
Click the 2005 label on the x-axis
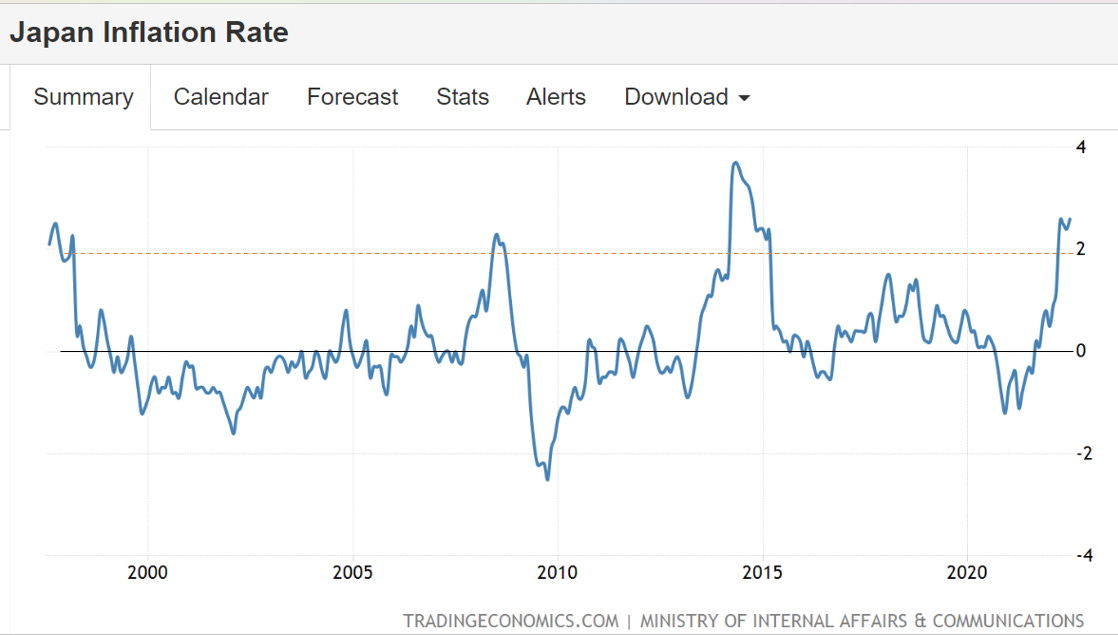click(353, 573)
